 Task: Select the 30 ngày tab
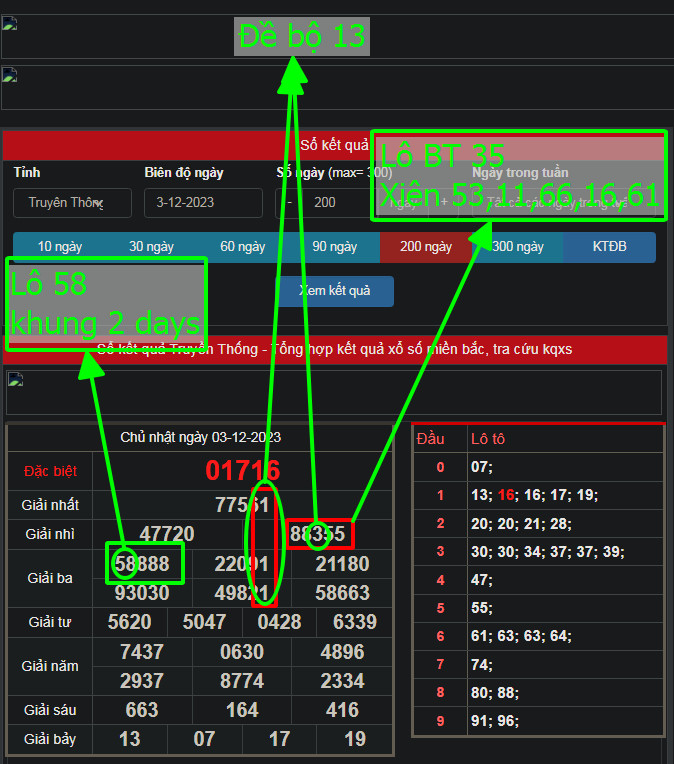click(x=151, y=247)
